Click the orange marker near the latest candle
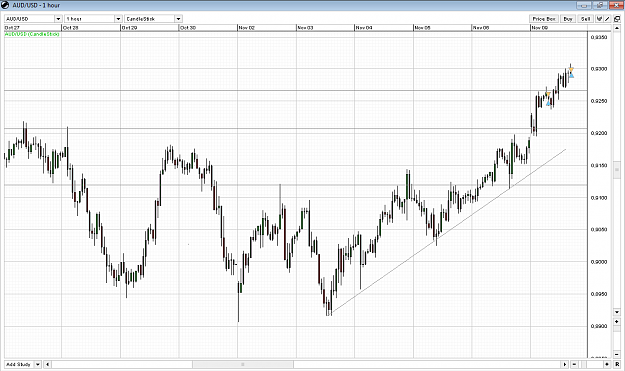 [x=571, y=70]
